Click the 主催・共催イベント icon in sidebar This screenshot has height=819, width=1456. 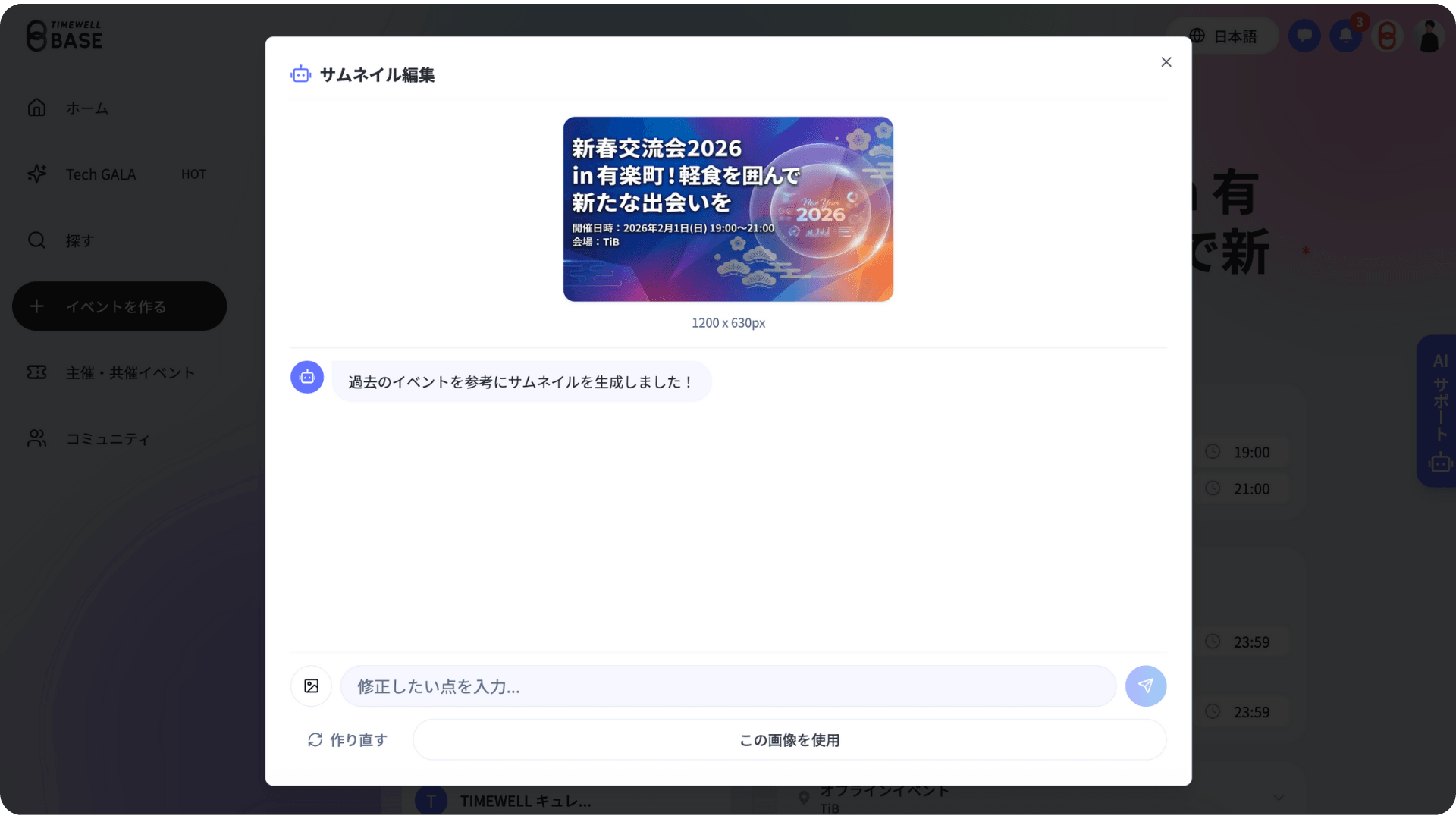point(36,372)
